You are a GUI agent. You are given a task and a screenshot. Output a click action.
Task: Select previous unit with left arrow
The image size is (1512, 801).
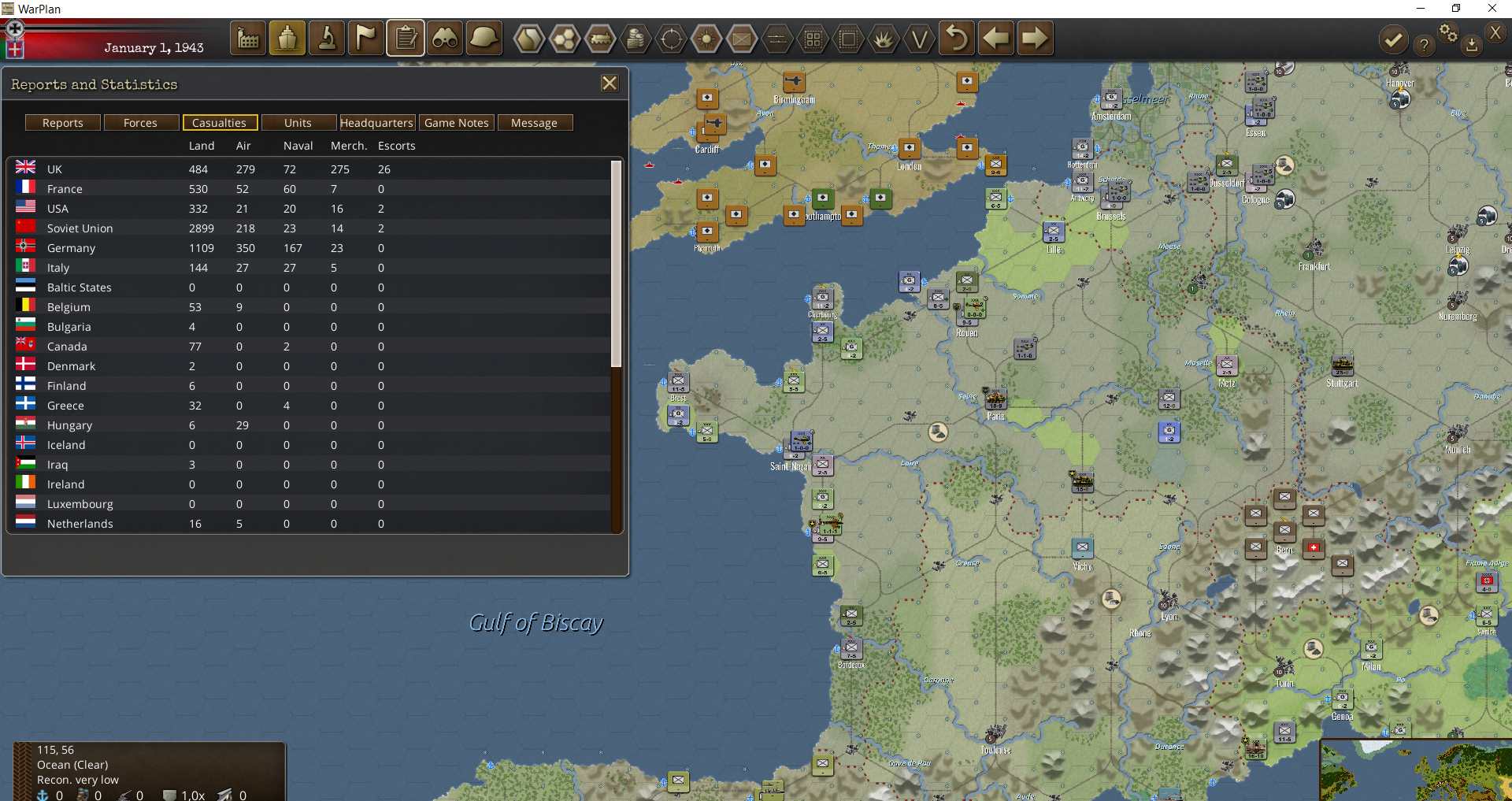click(x=996, y=39)
